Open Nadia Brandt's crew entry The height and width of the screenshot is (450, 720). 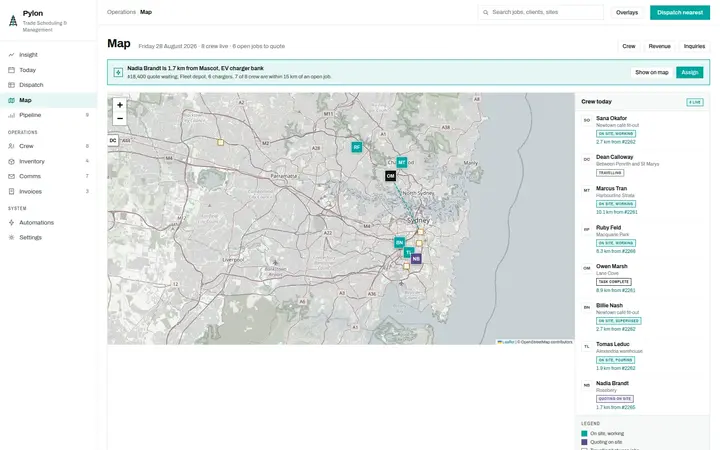[x=642, y=395]
